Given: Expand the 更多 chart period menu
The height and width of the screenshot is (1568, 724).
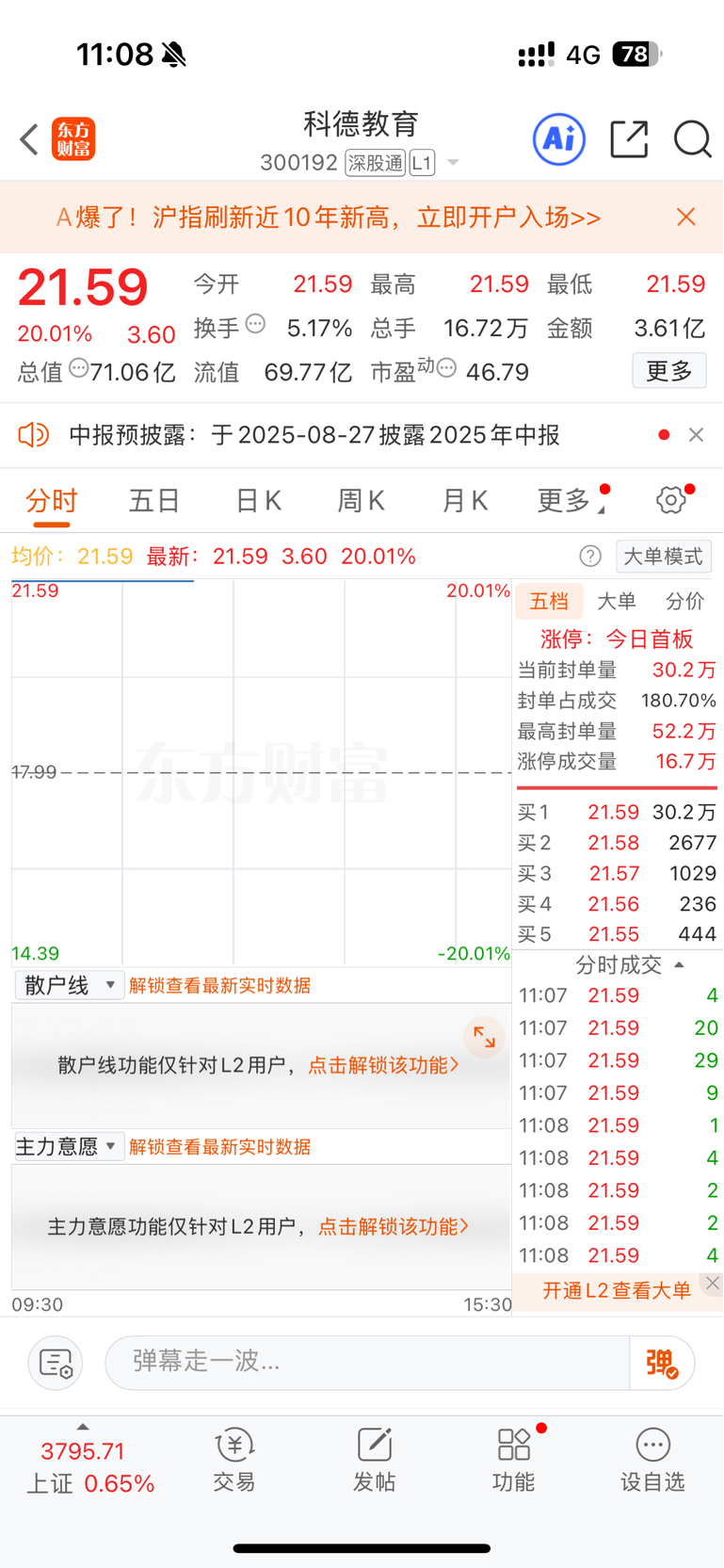Looking at the screenshot, I should (571, 501).
